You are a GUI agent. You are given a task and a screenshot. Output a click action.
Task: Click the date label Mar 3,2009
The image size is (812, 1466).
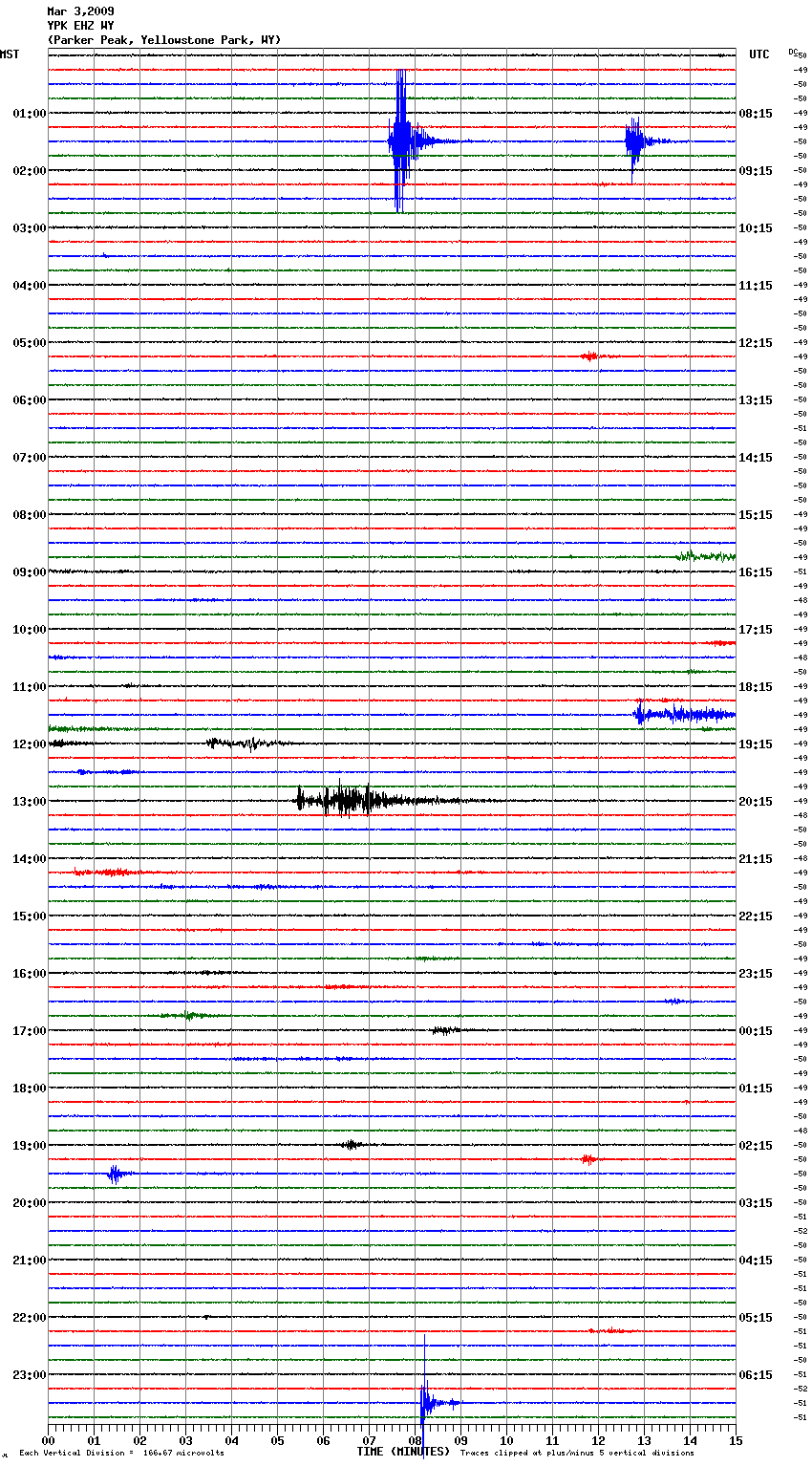[x=80, y=11]
